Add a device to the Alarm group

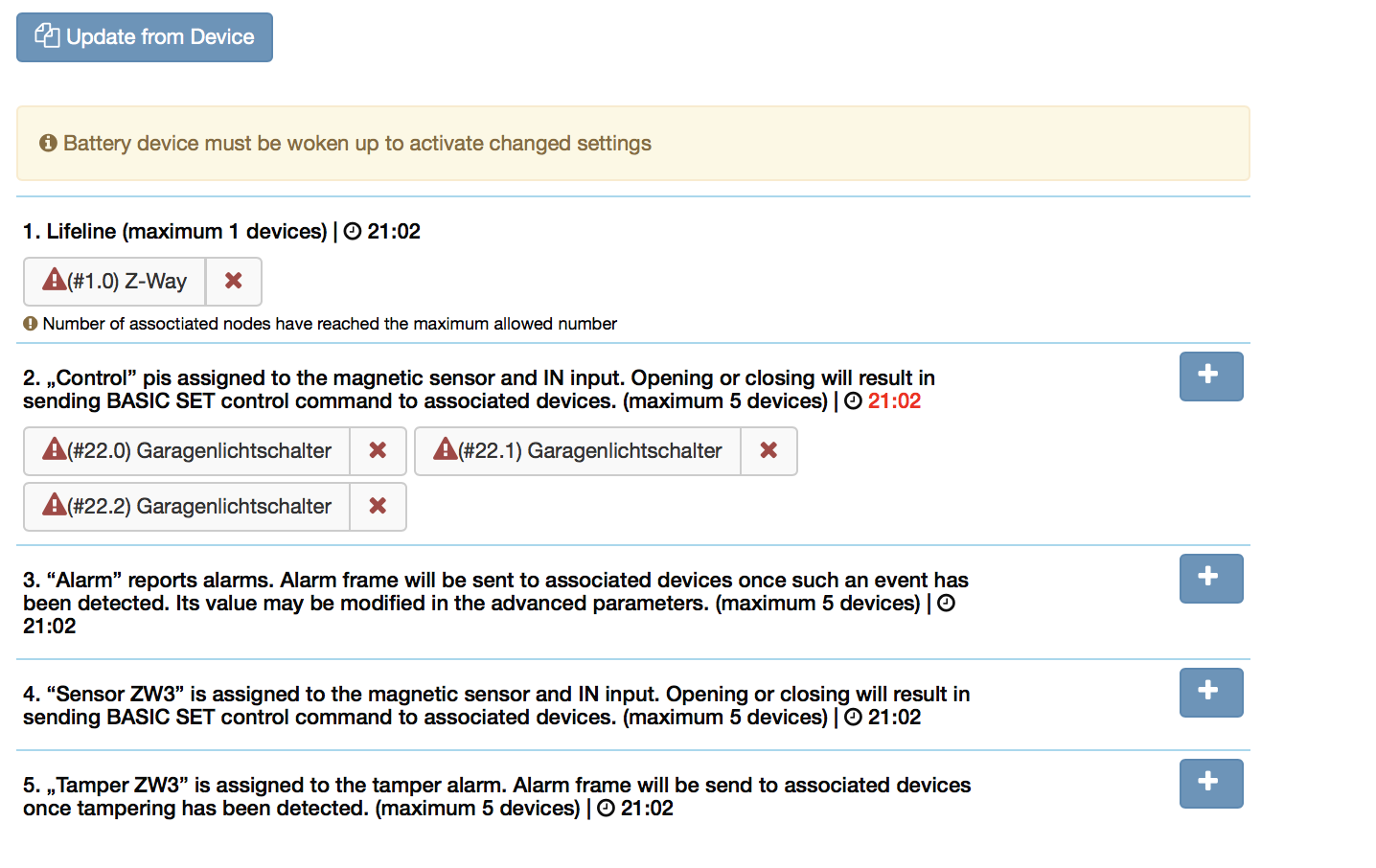click(x=1210, y=578)
